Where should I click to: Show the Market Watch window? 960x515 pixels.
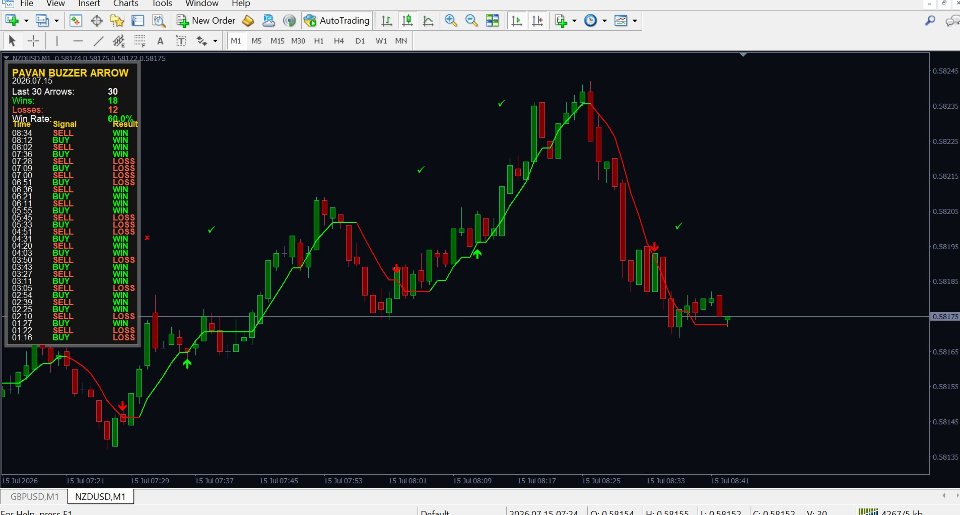75,20
